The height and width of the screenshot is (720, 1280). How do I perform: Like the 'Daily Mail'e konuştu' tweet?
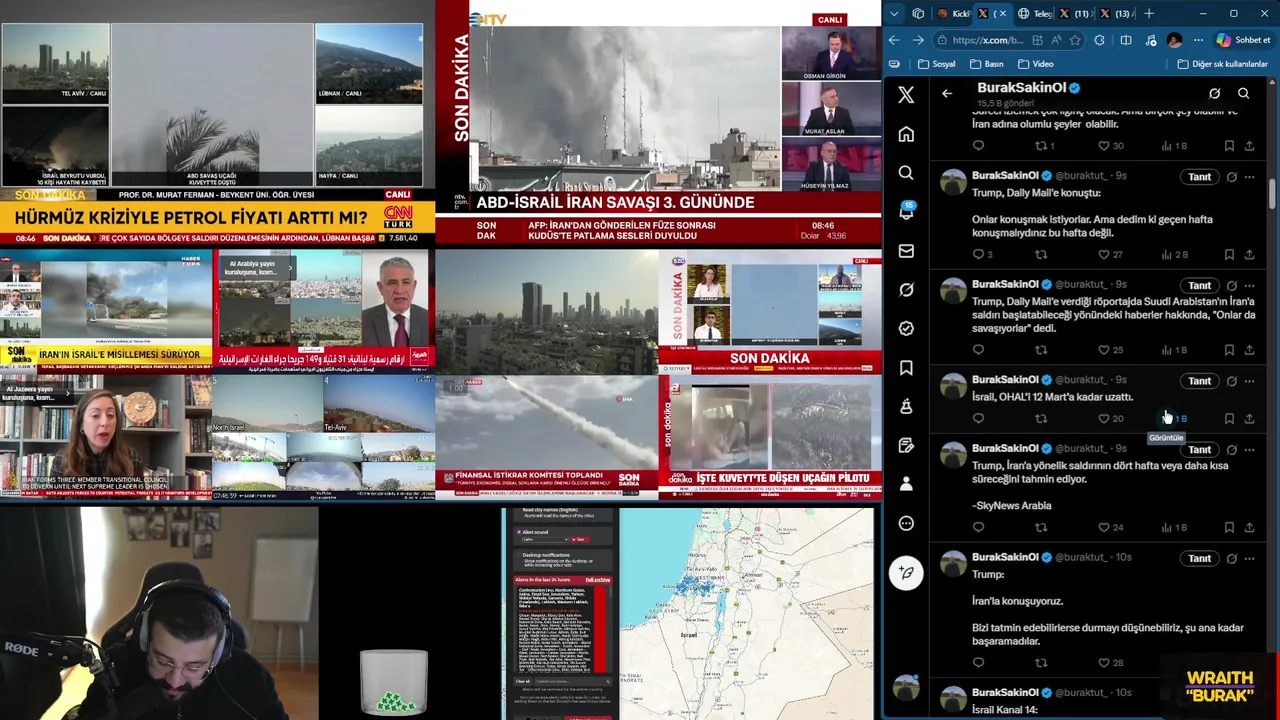[1104, 254]
